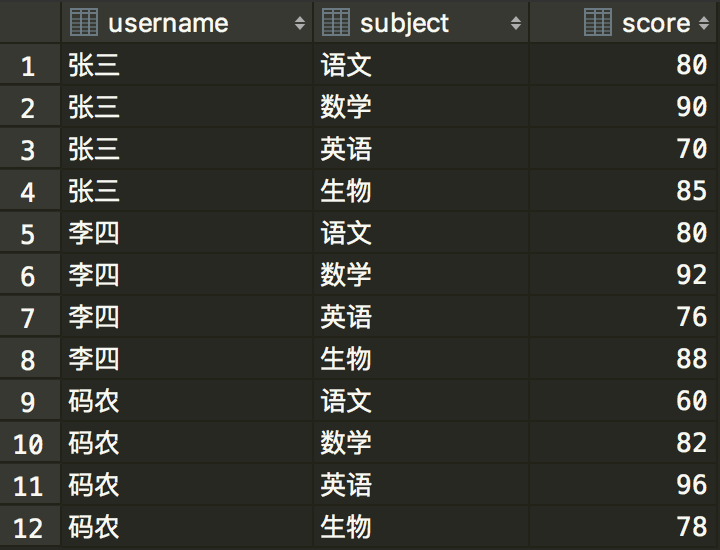Select row number 1

pyautogui.click(x=30, y=65)
